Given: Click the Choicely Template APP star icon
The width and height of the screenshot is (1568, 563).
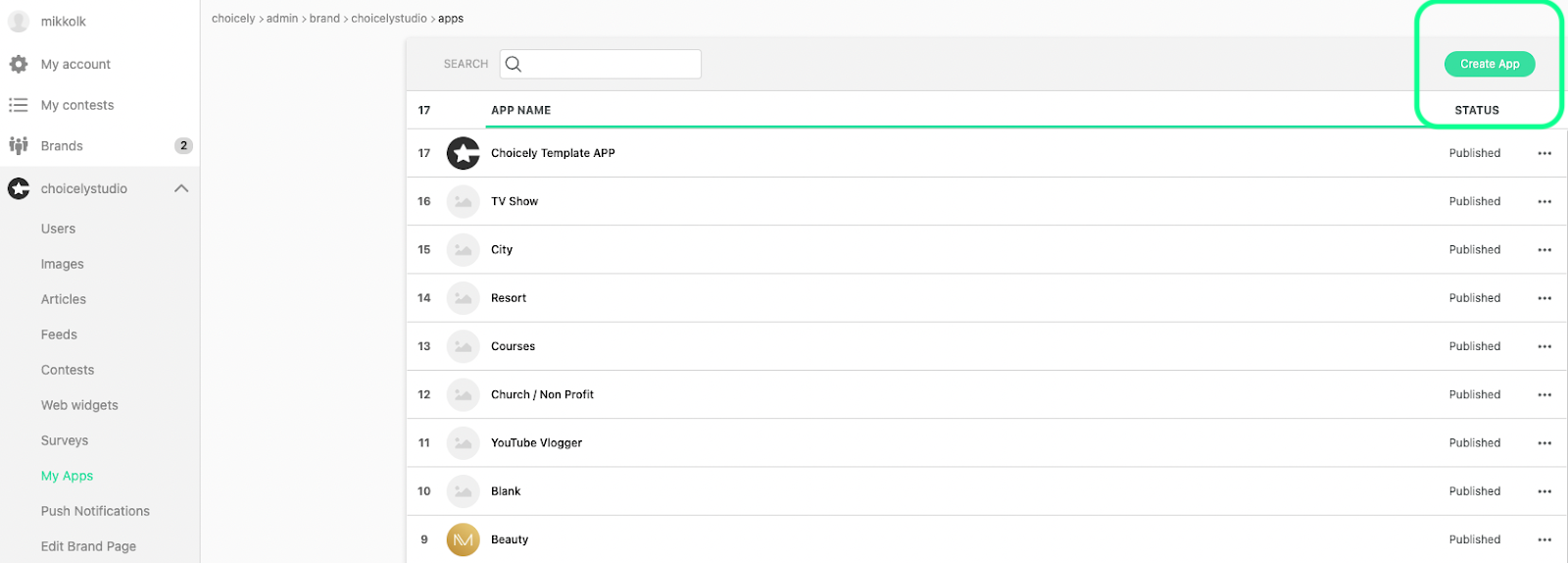Looking at the screenshot, I should (x=464, y=153).
